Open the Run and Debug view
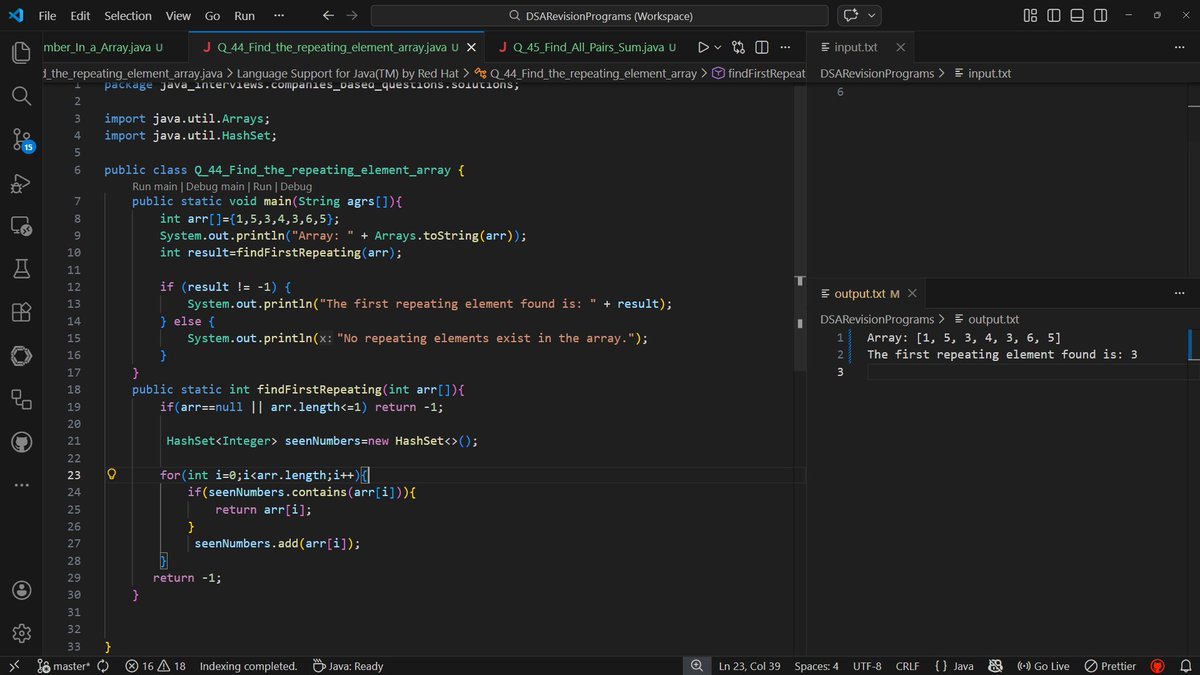This screenshot has width=1200, height=675. 22,184
